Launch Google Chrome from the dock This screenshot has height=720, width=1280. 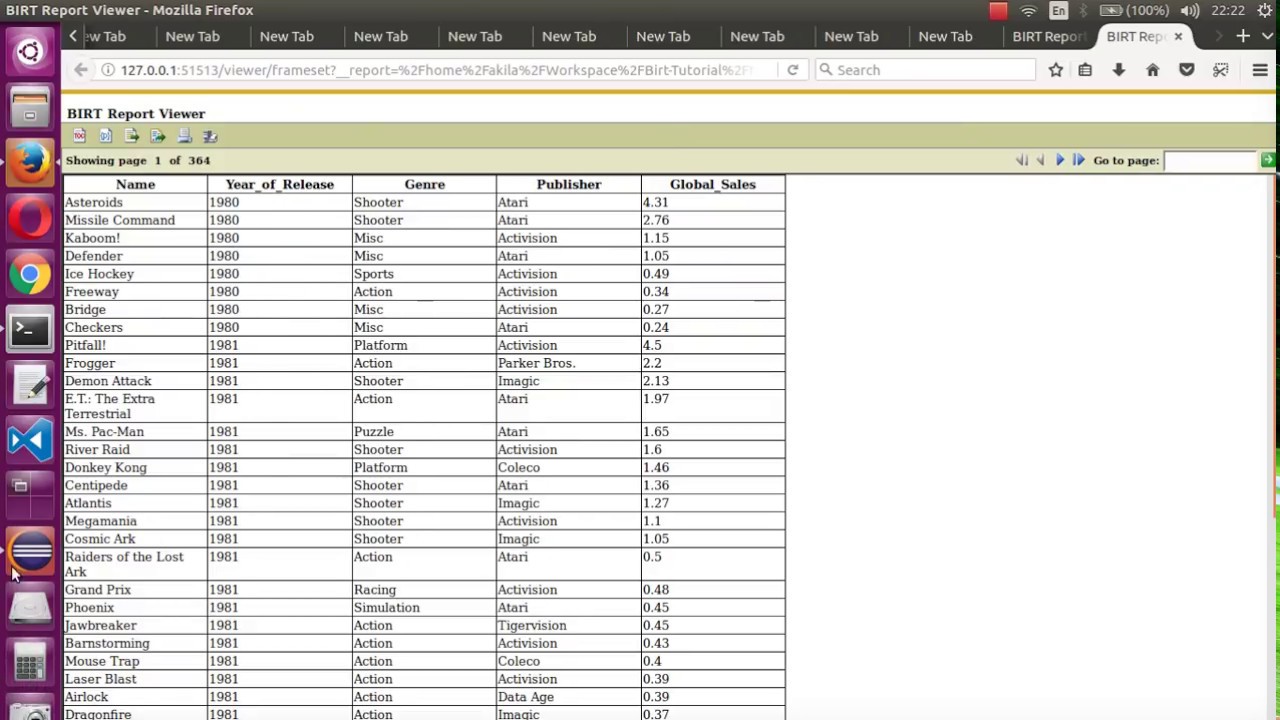[30, 274]
